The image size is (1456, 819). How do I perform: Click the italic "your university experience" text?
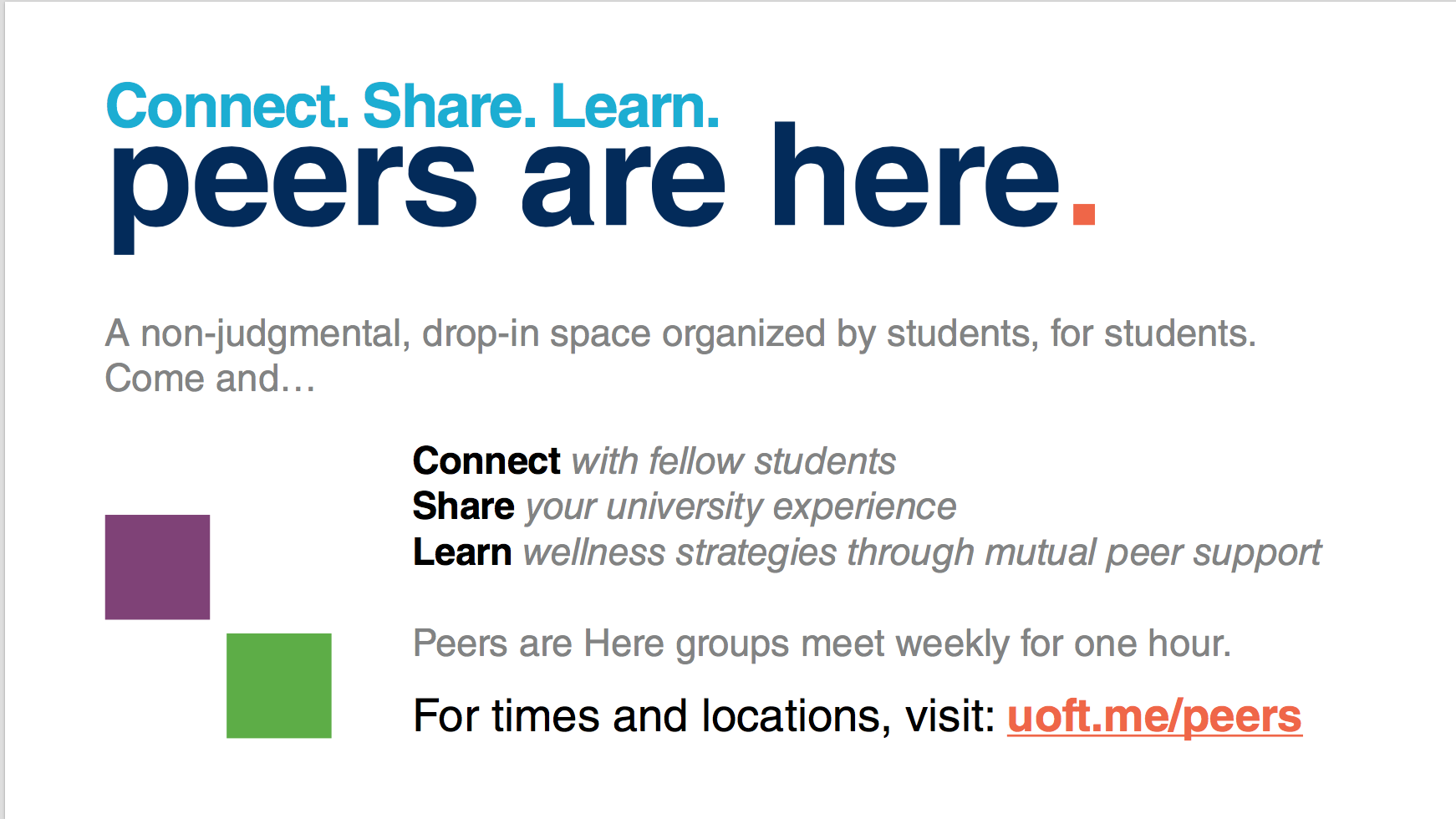click(x=740, y=506)
